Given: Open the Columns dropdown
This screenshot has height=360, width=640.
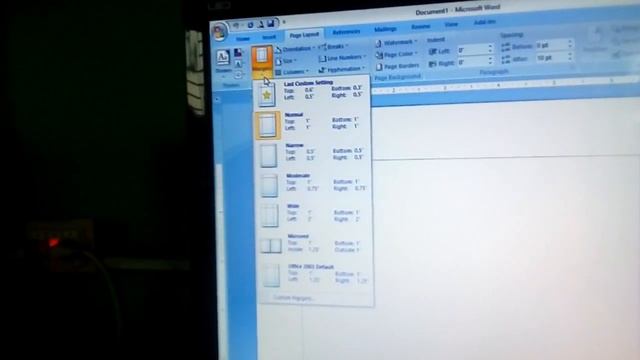Looking at the screenshot, I should pos(292,72).
